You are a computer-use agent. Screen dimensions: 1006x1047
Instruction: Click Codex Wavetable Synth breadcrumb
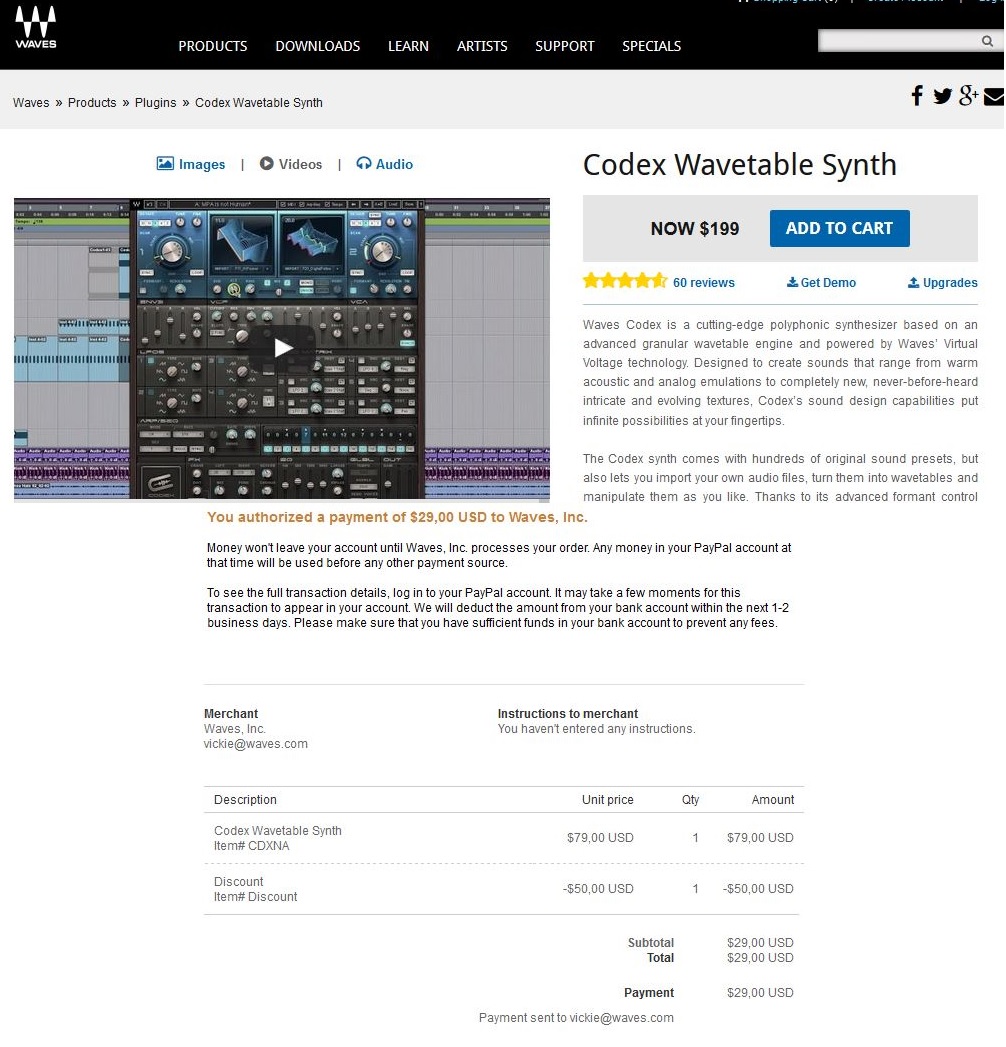[258, 103]
